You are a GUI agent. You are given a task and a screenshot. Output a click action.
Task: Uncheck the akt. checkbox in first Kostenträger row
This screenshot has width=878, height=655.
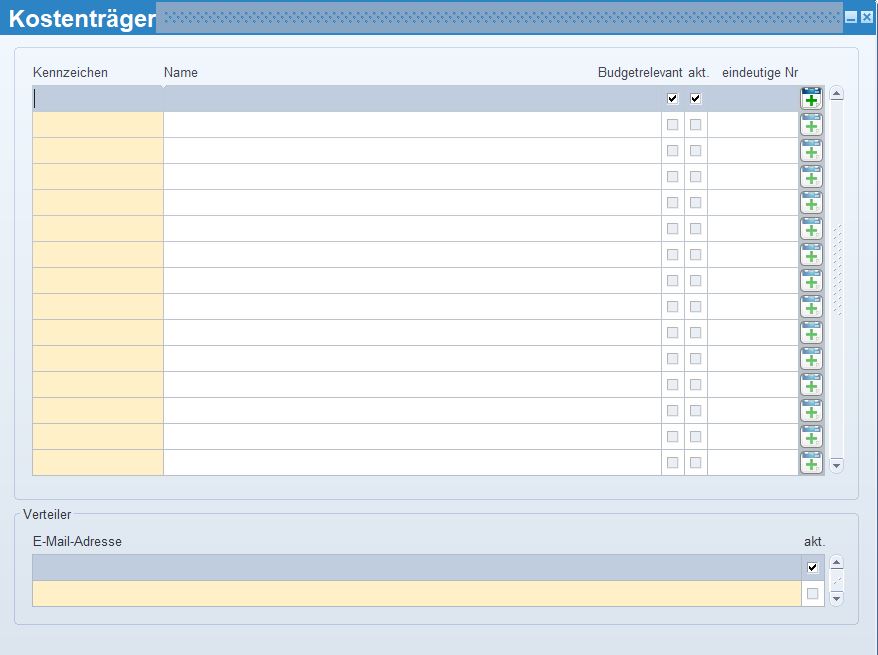point(696,98)
